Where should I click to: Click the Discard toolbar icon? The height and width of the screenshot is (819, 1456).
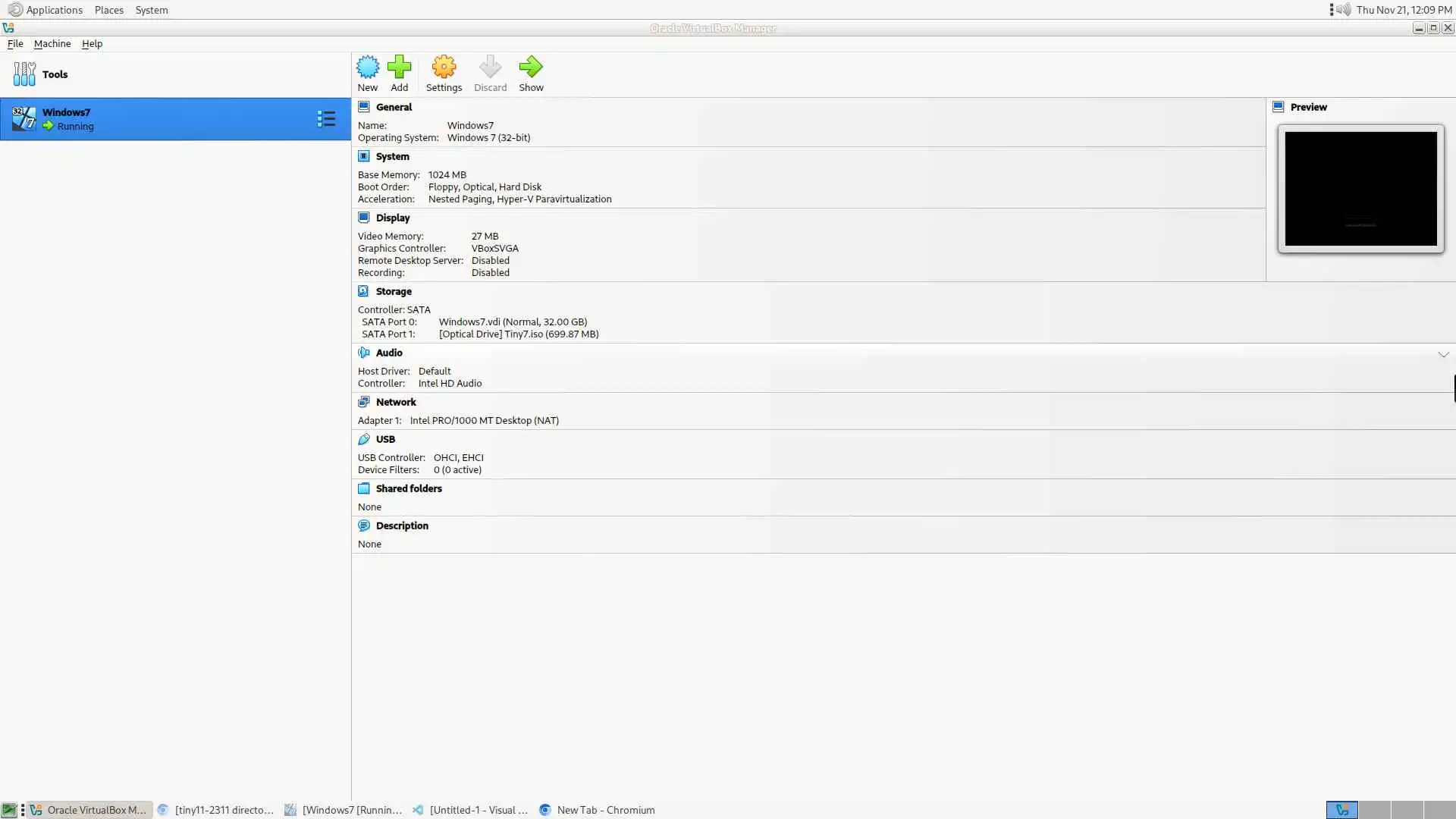click(x=490, y=67)
